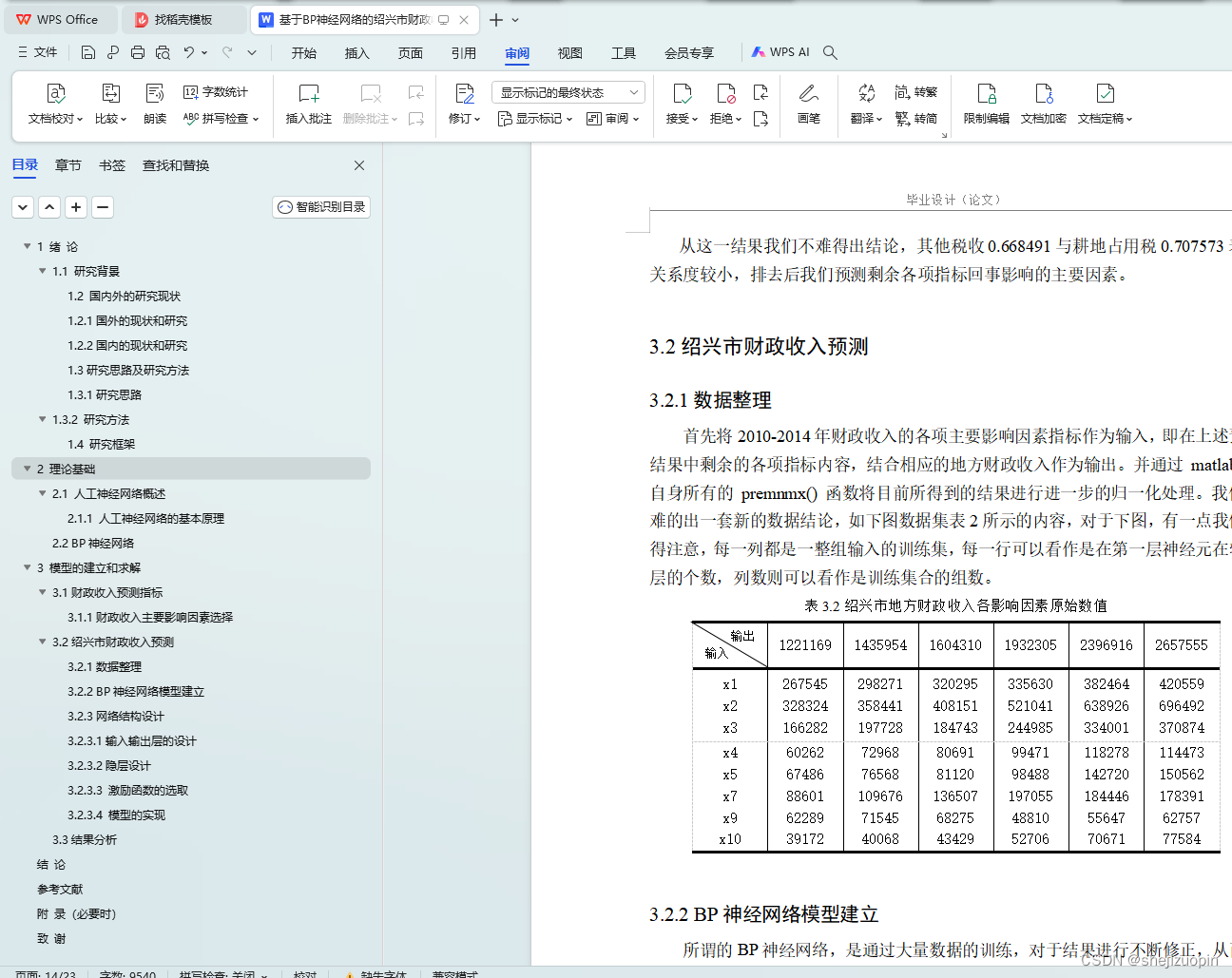Screen dimensions: 1232x978
Task: Open the 会员专享 ribbon tab
Action: (x=689, y=53)
